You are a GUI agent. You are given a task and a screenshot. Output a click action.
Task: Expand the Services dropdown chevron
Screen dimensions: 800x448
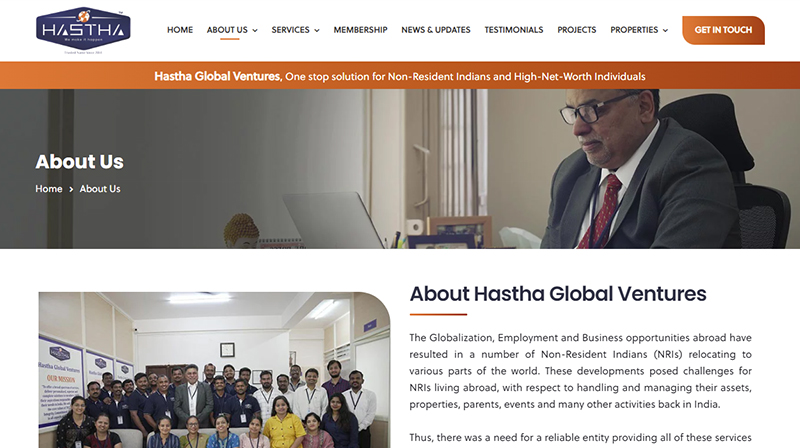coord(317,31)
